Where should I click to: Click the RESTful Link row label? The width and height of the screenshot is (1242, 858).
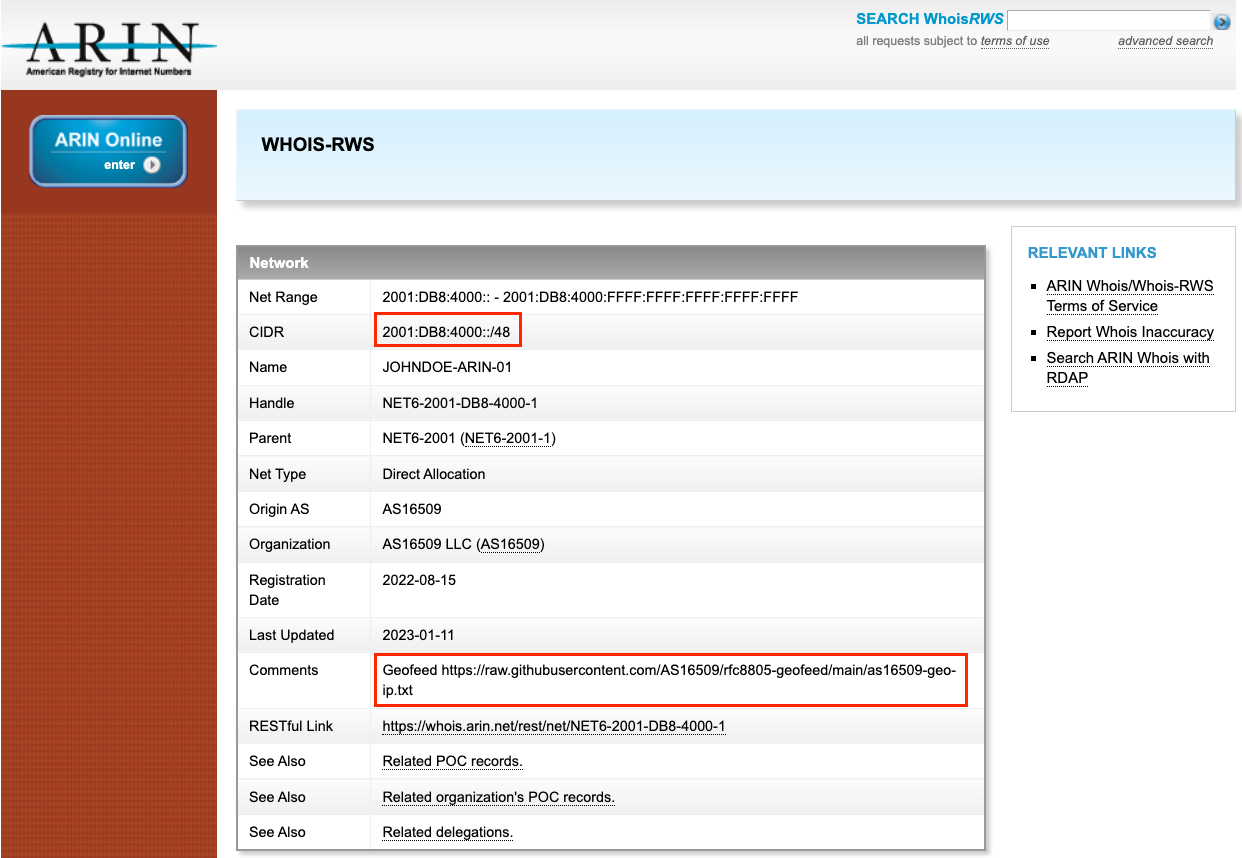coord(291,726)
